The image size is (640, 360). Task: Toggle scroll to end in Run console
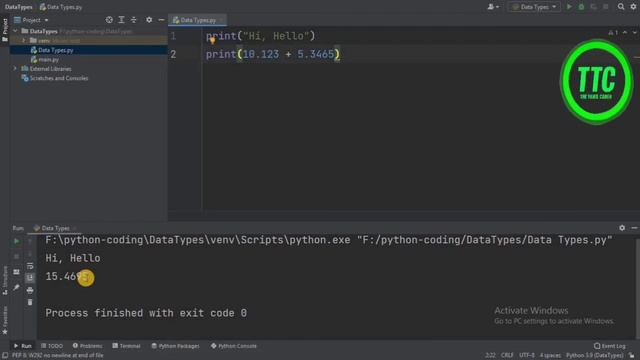pyautogui.click(x=30, y=278)
